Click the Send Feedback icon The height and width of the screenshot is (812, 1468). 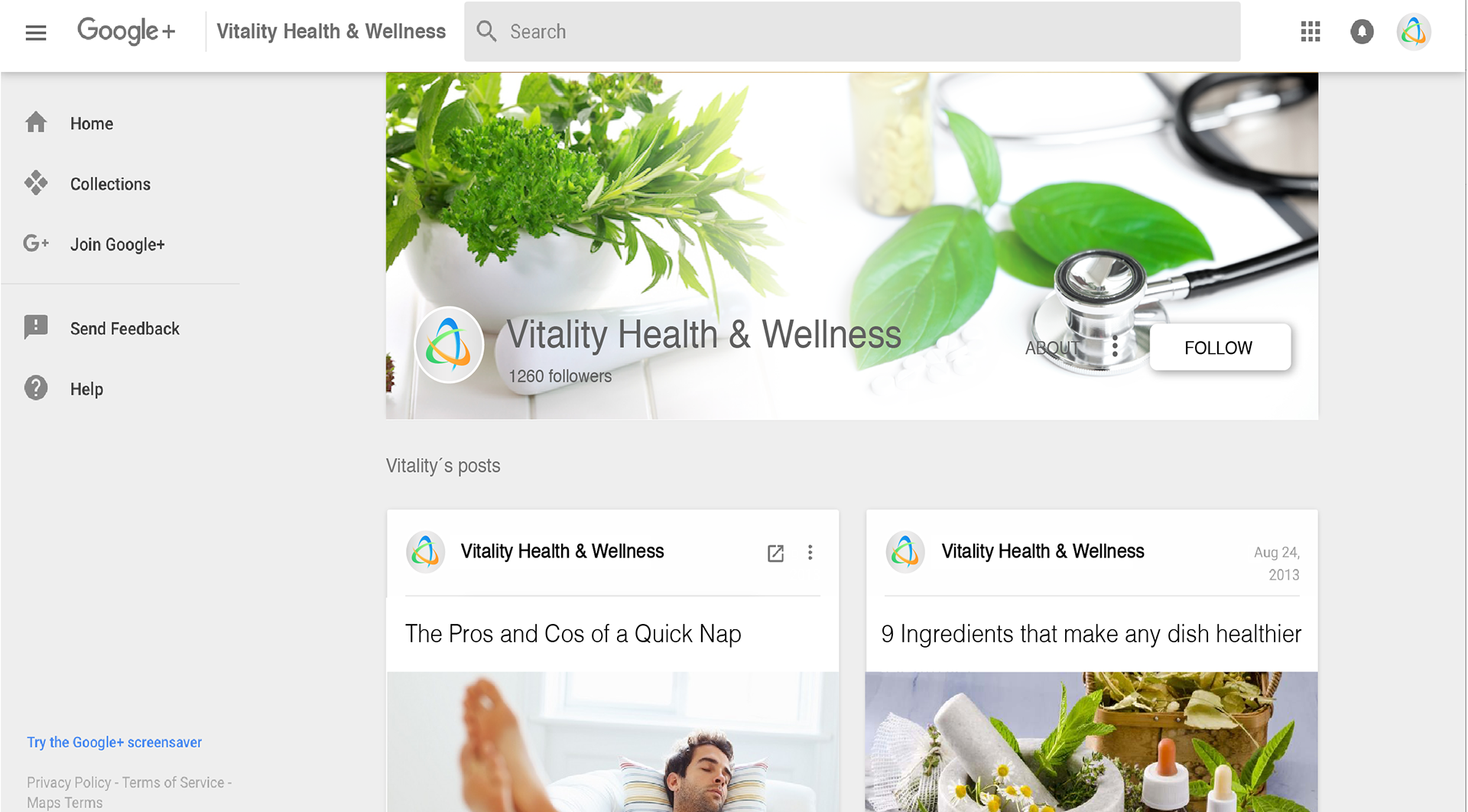pyautogui.click(x=36, y=328)
